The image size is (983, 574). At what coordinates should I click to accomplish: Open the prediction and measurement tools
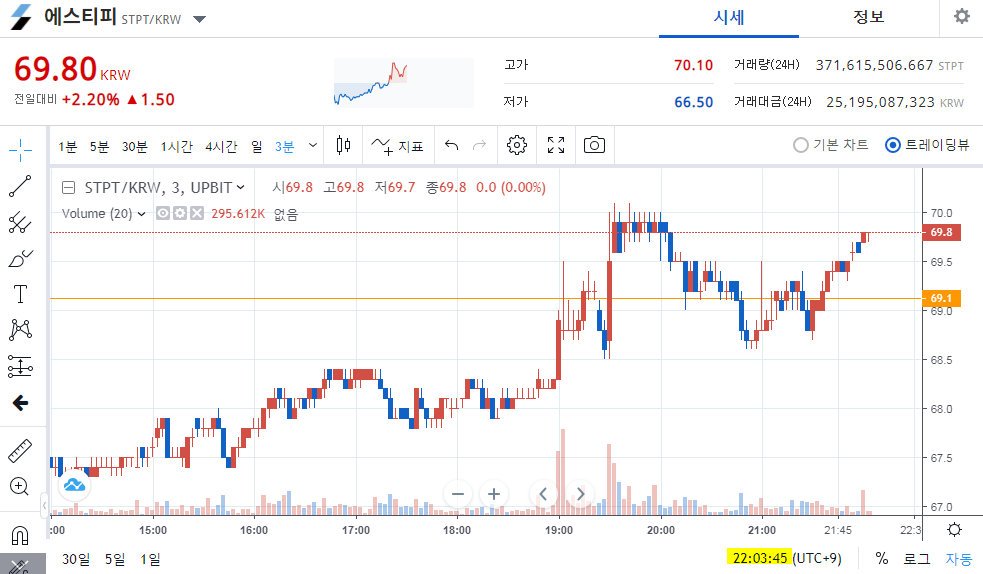click(x=20, y=366)
